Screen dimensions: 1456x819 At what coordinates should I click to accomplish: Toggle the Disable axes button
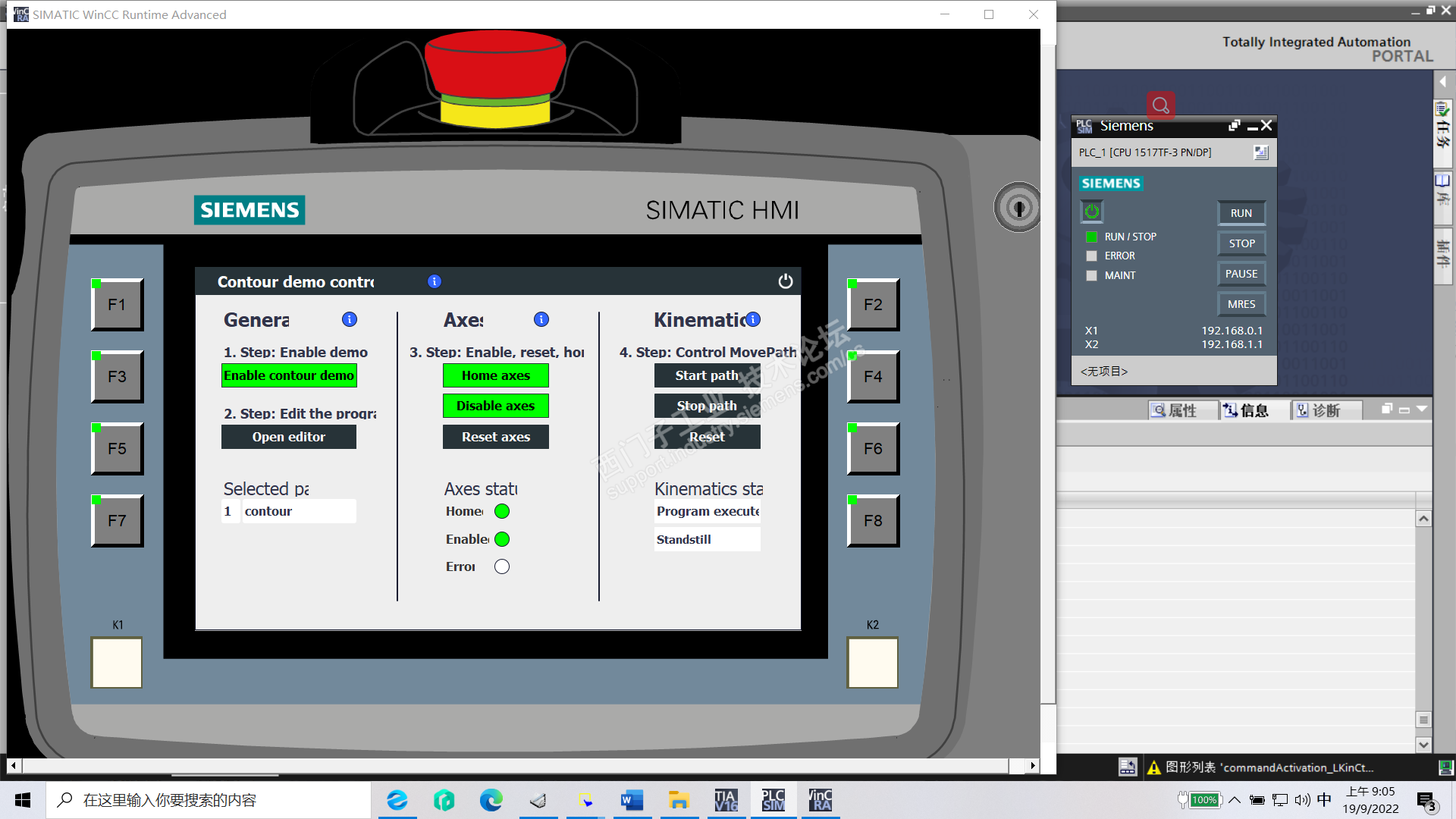coord(496,406)
